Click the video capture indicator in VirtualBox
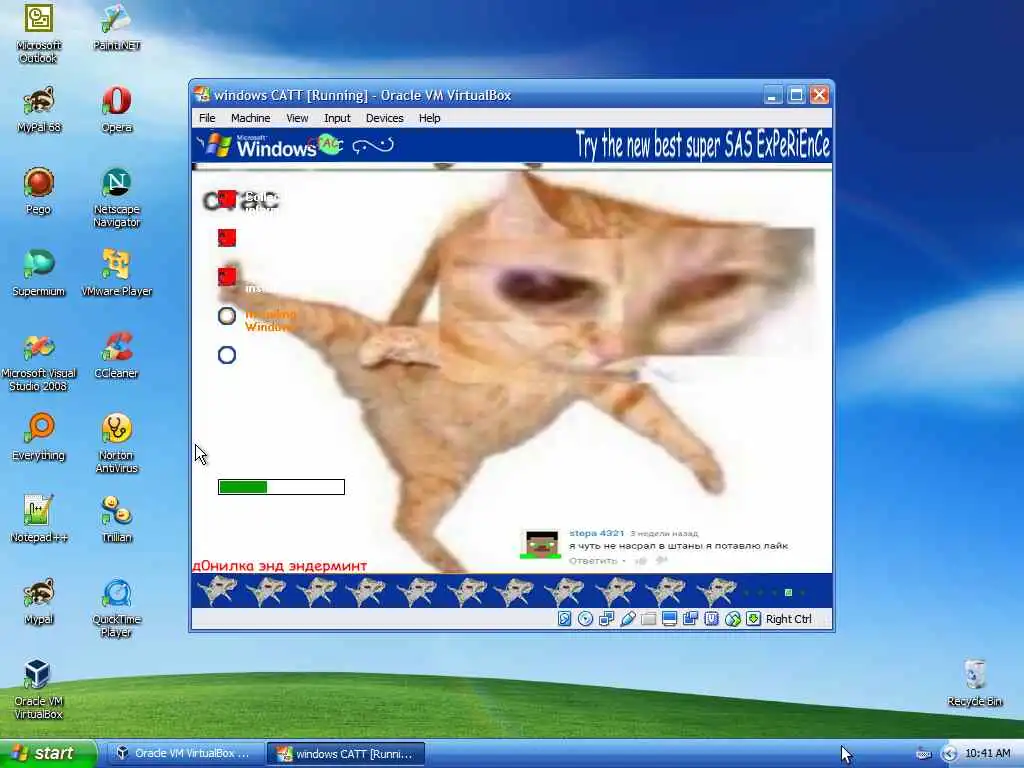Image resolution: width=1024 pixels, height=768 pixels. coord(690,618)
